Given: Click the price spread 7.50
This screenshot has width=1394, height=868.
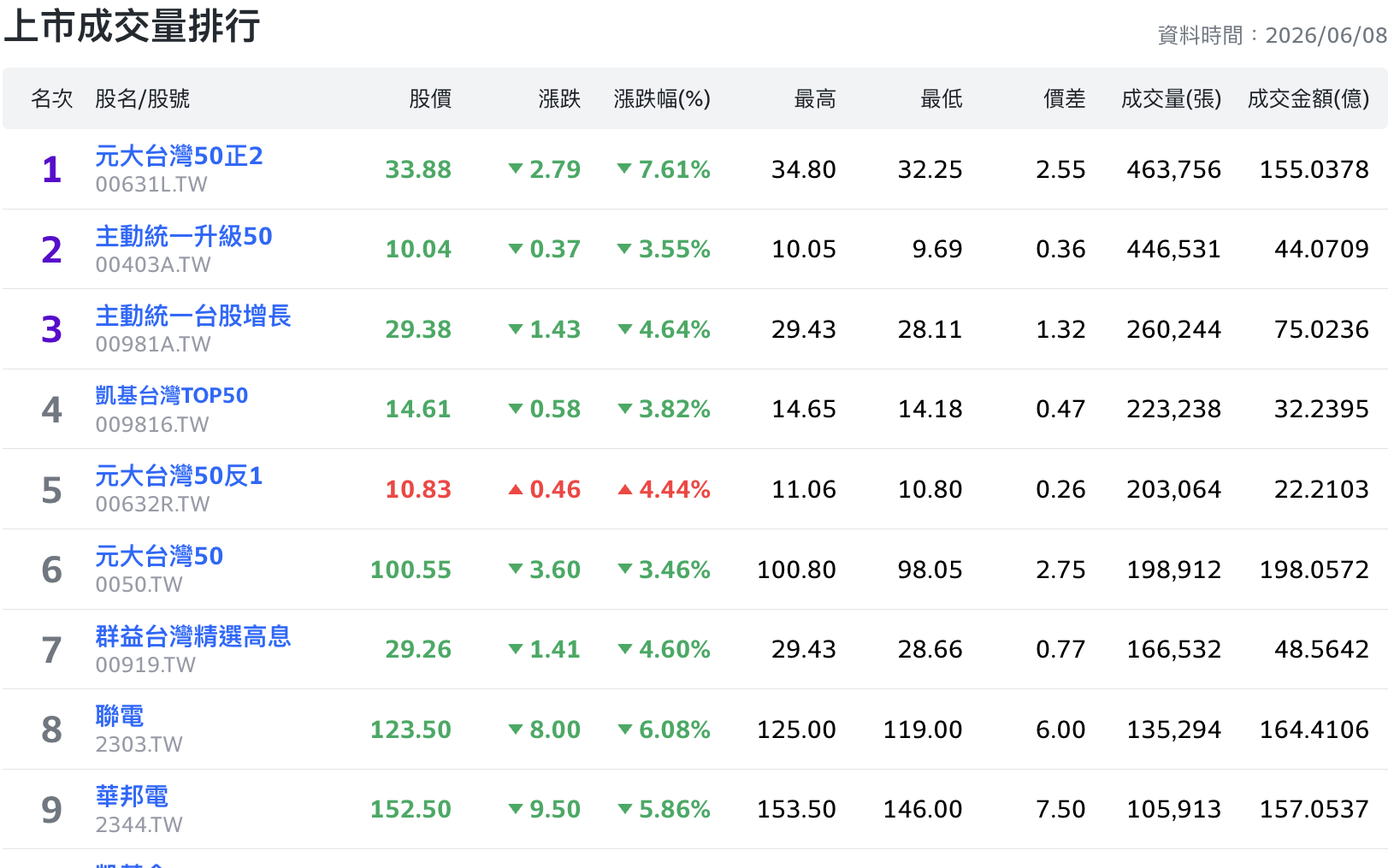Looking at the screenshot, I should 1060,809.
